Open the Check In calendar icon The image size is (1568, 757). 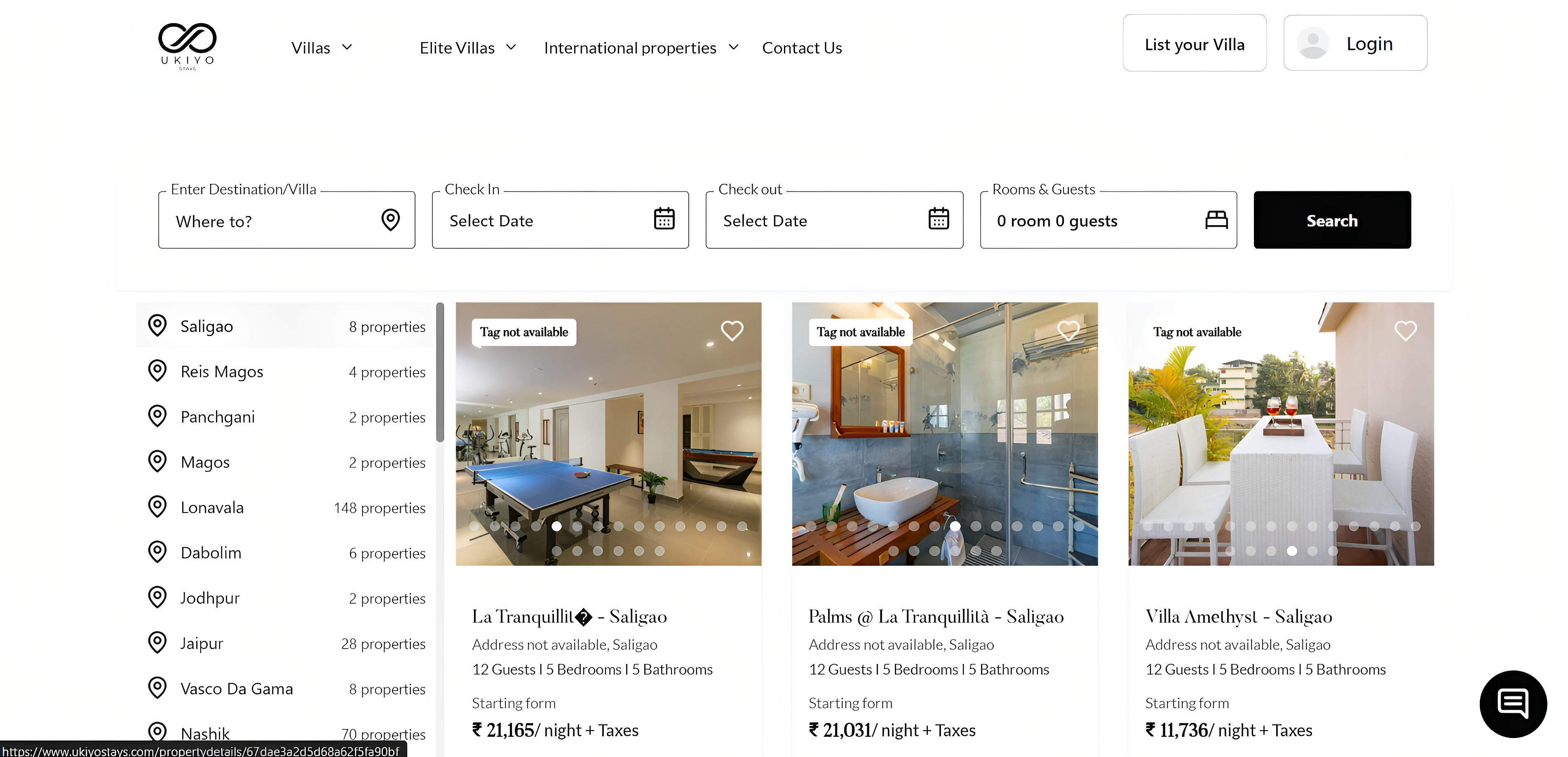[x=664, y=219]
